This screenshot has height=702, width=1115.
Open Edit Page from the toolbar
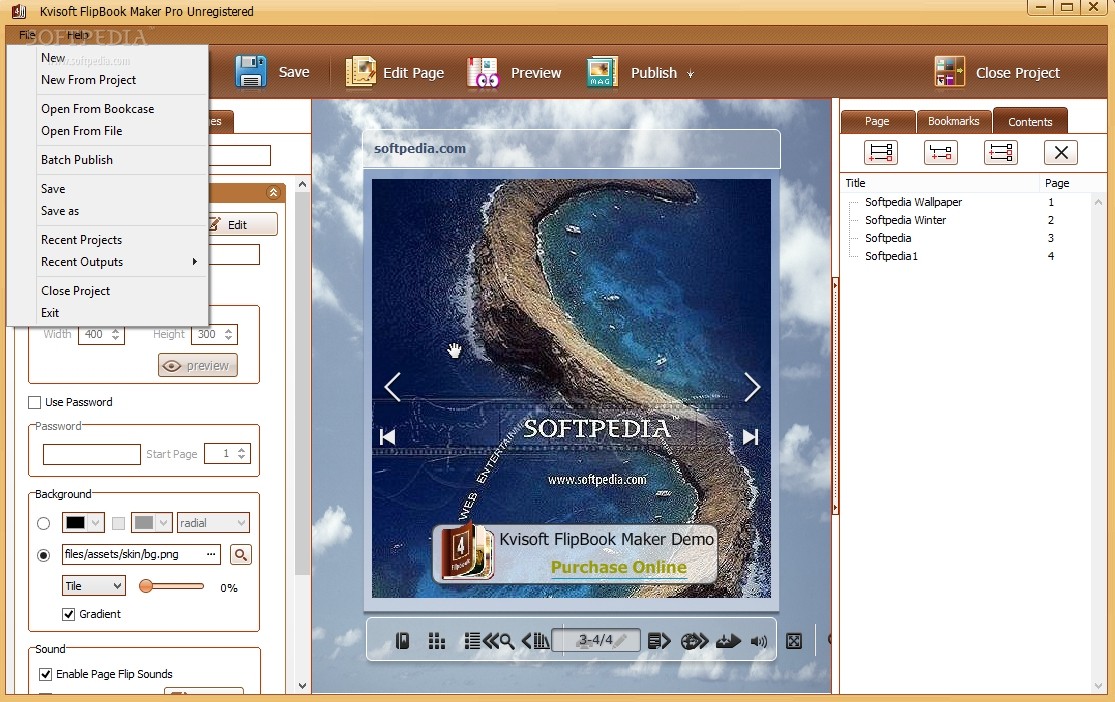395,73
